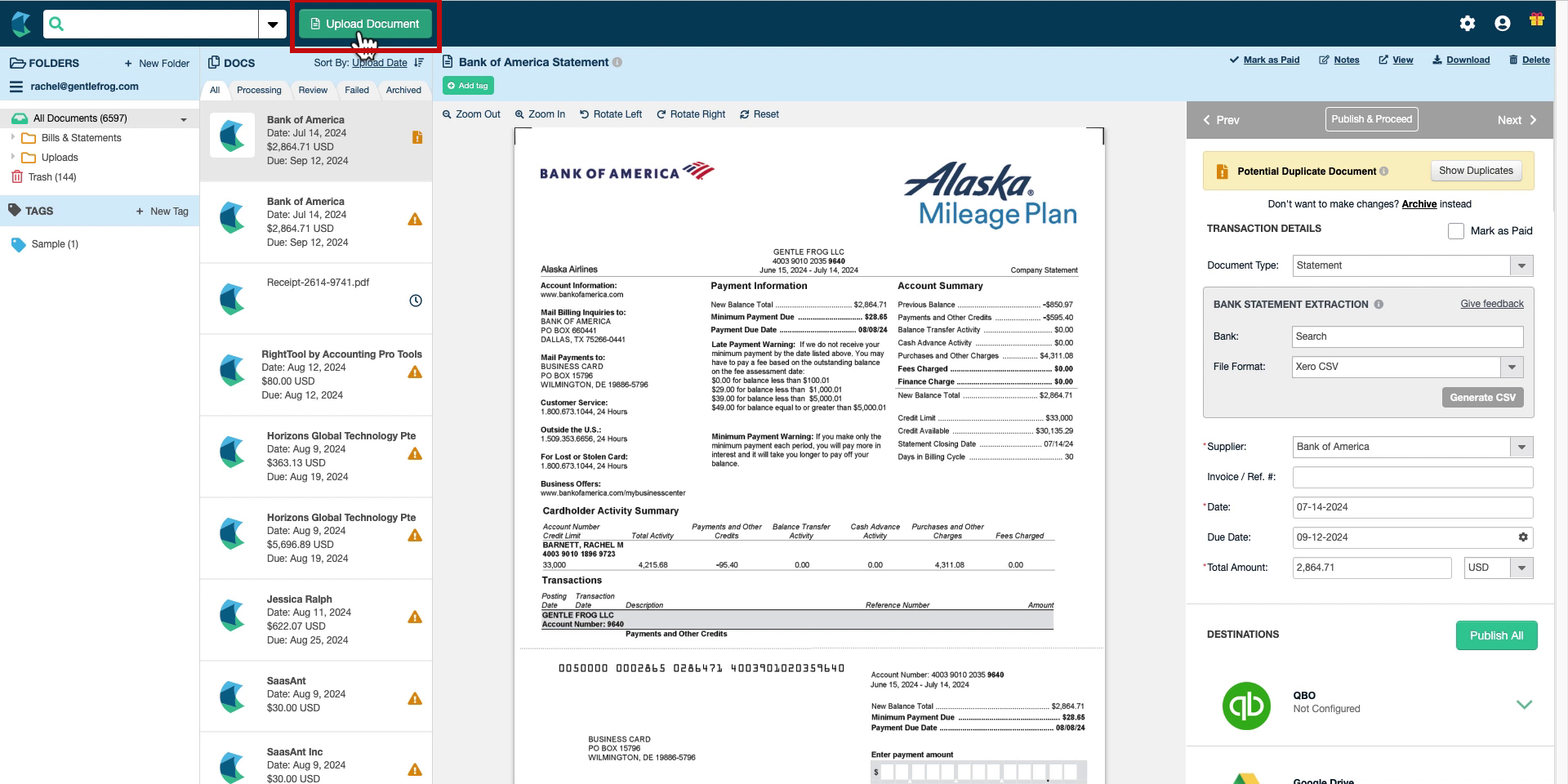Viewport: 1568px width, 784px height.
Task: Expand the Bills & Statements folder
Action: [13, 138]
